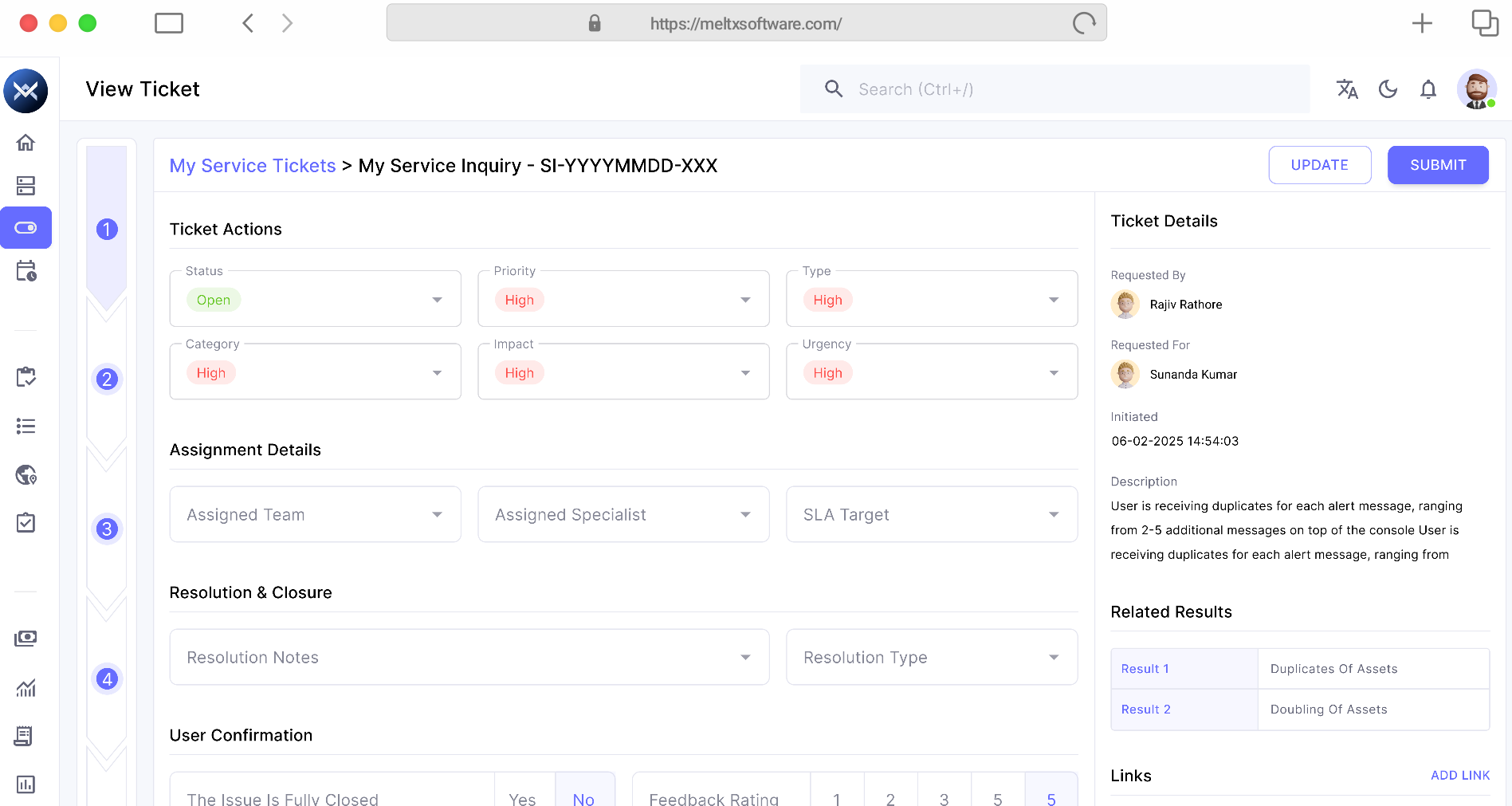This screenshot has height=806, width=1512.
Task: Click the globe location icon in sidebar
Action: 26,475
